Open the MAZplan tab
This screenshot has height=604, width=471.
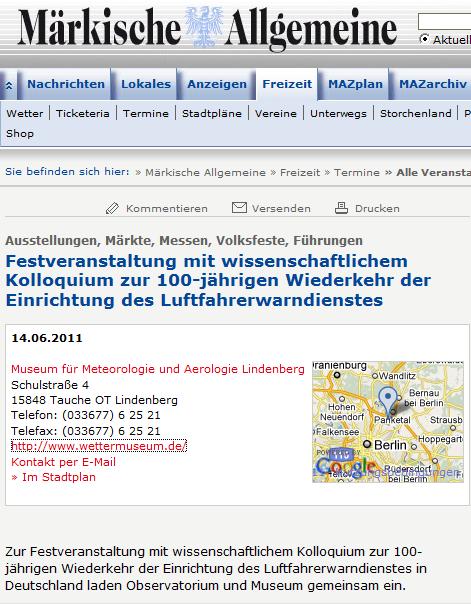pos(355,84)
